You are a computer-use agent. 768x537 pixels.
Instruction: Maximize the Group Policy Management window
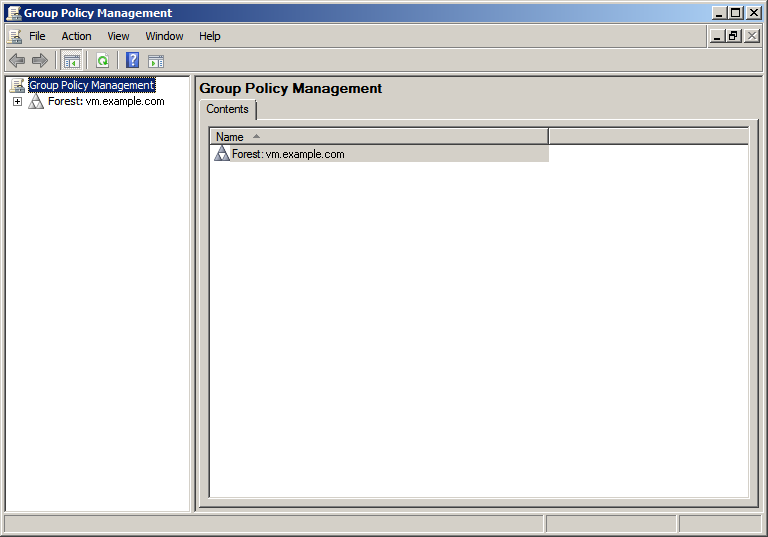736,13
